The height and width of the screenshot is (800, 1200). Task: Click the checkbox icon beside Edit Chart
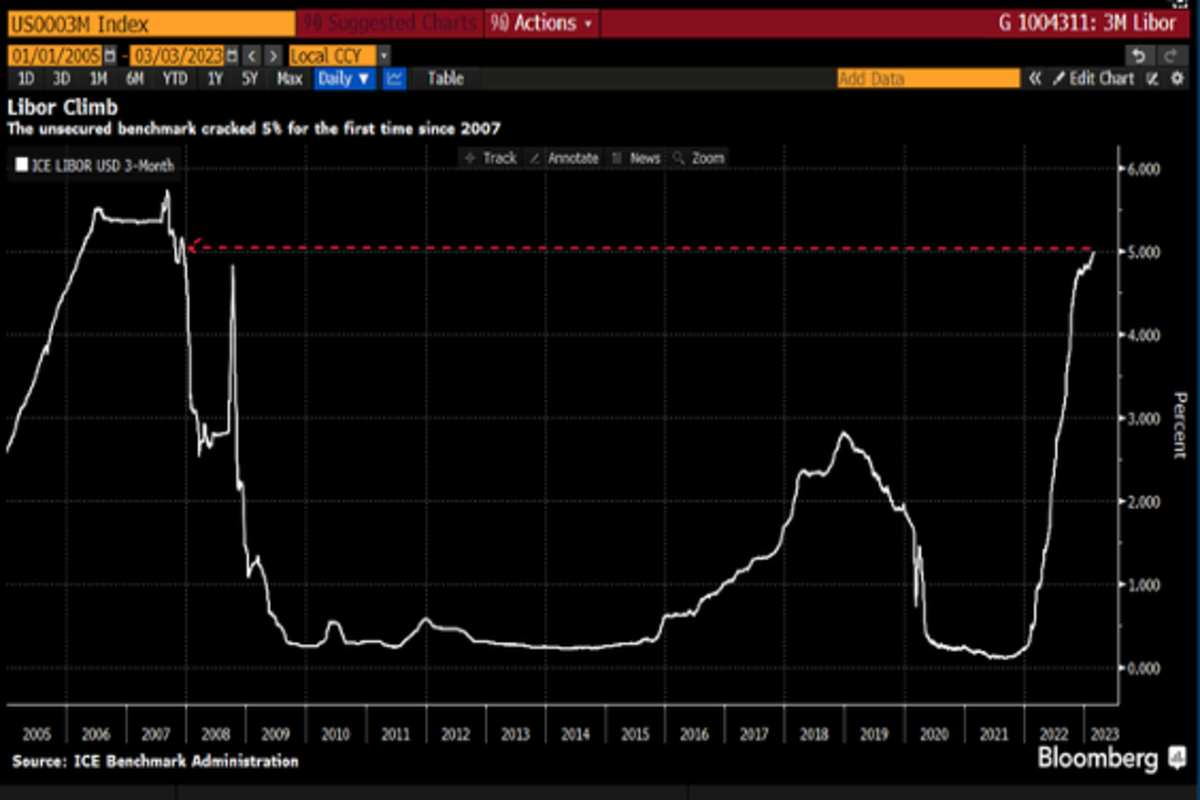tap(1153, 79)
